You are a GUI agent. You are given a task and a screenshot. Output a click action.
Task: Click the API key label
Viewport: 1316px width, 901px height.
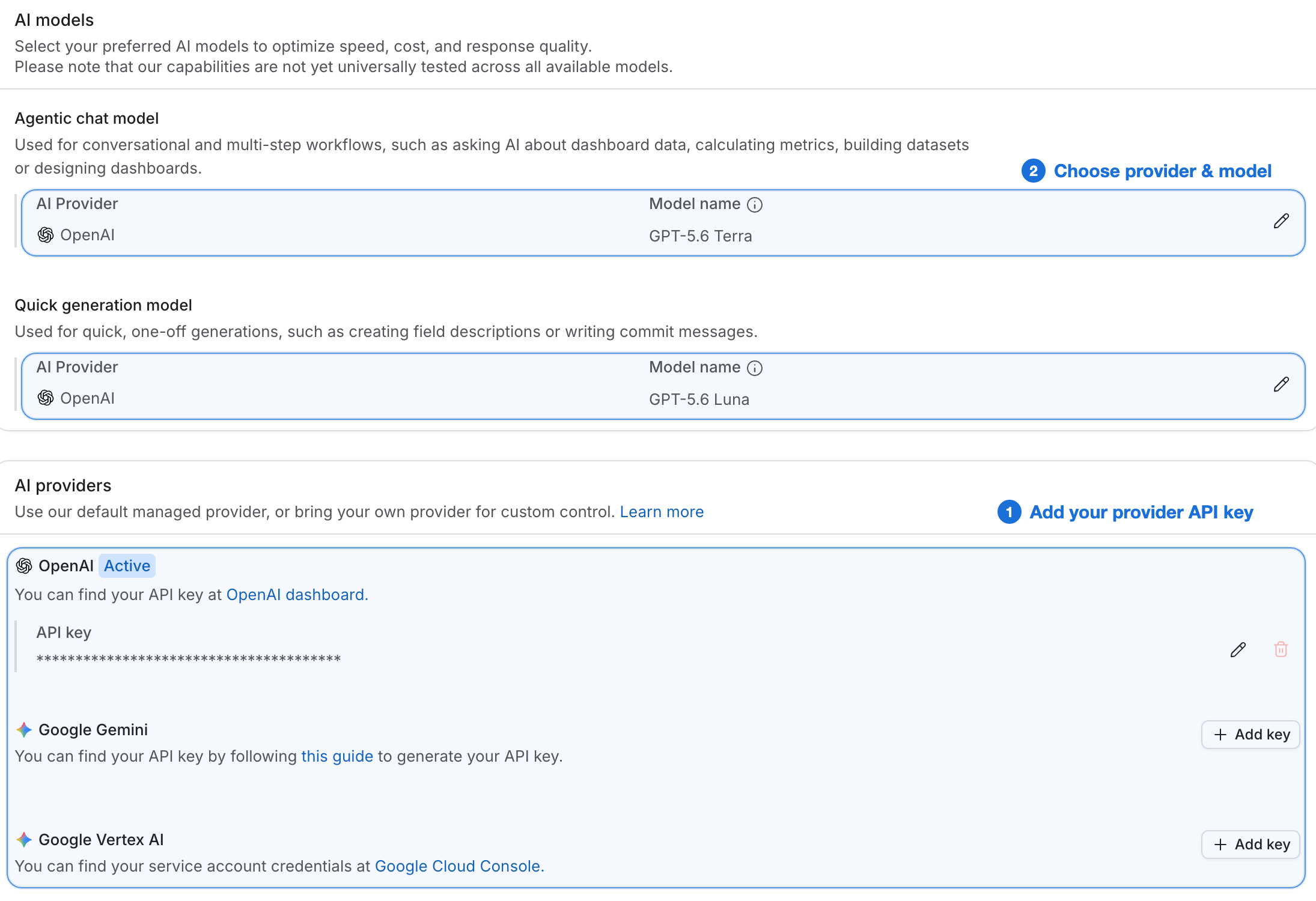(x=64, y=633)
